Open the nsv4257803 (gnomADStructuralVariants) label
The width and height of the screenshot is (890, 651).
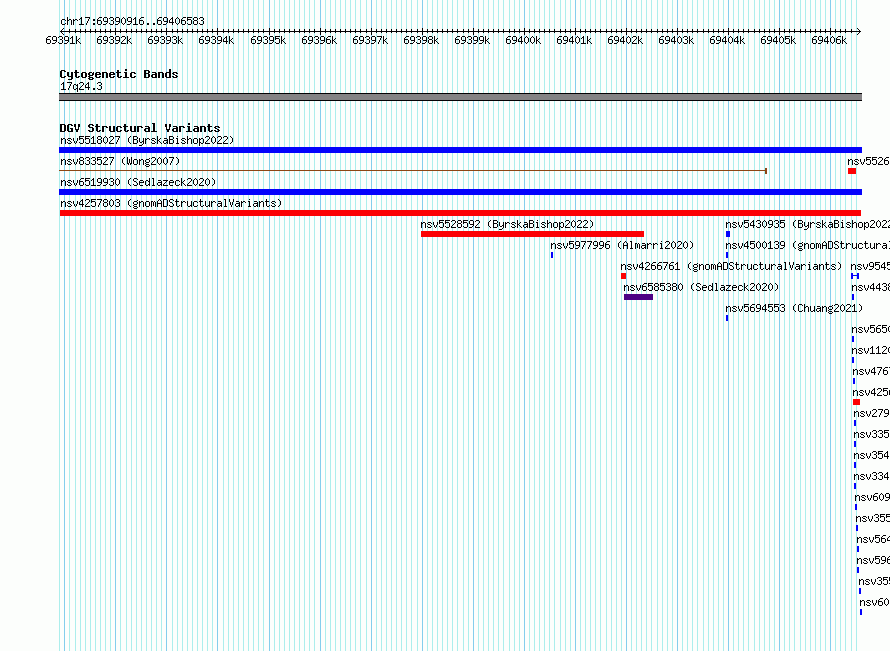171,203
